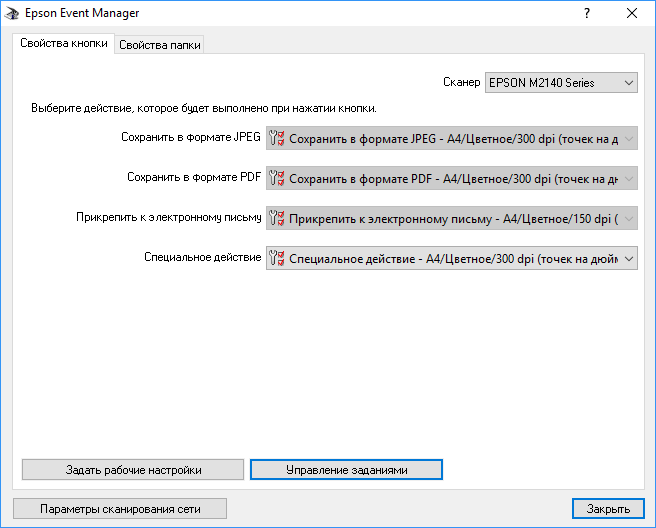Open Управление заданиями

[346, 469]
